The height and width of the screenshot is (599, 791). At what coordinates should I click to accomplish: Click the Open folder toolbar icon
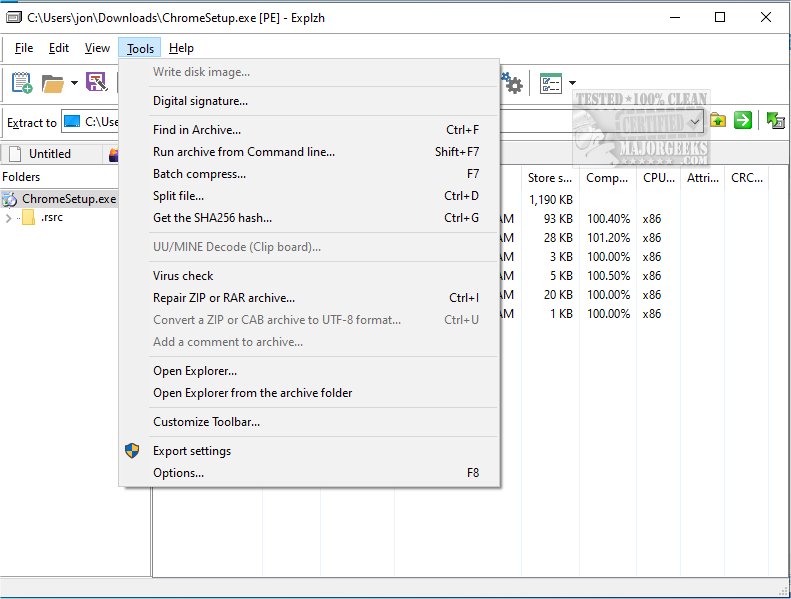click(52, 83)
